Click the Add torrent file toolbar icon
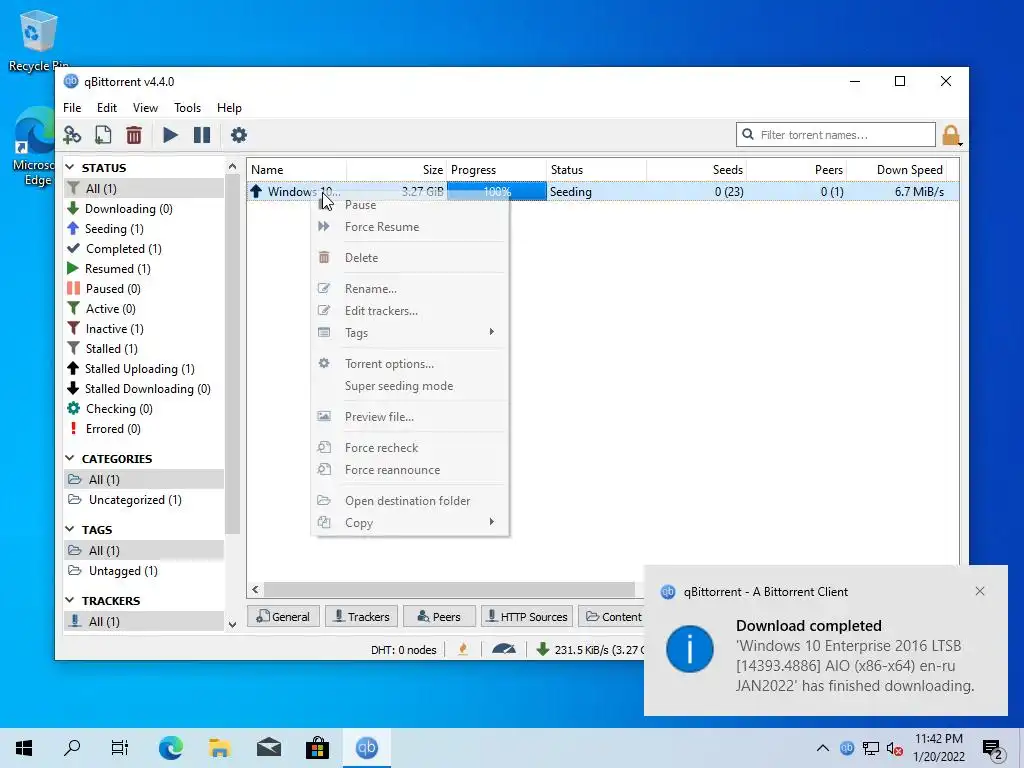Viewport: 1024px width, 768px height. click(103, 135)
